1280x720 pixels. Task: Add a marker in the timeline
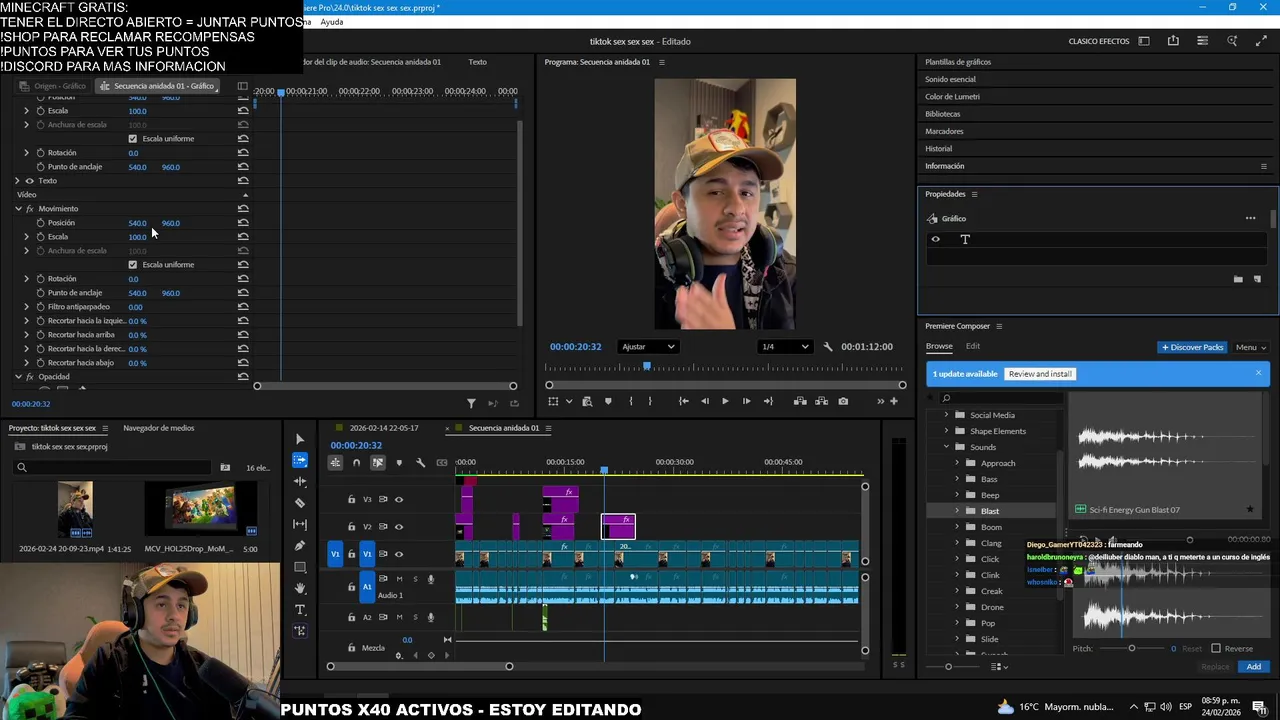(x=399, y=463)
